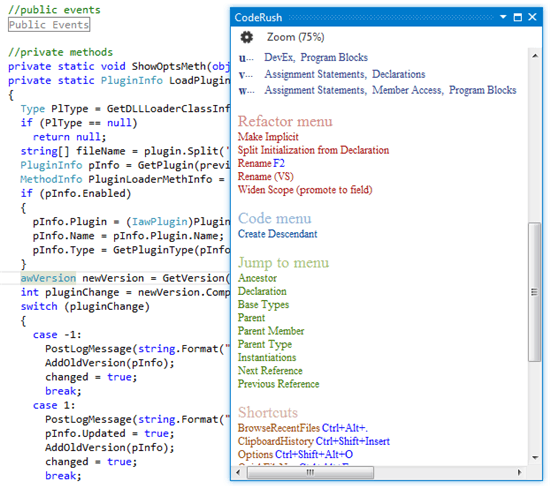Click horizontal scrollbar right arrow in CodeRush

(x=520, y=473)
